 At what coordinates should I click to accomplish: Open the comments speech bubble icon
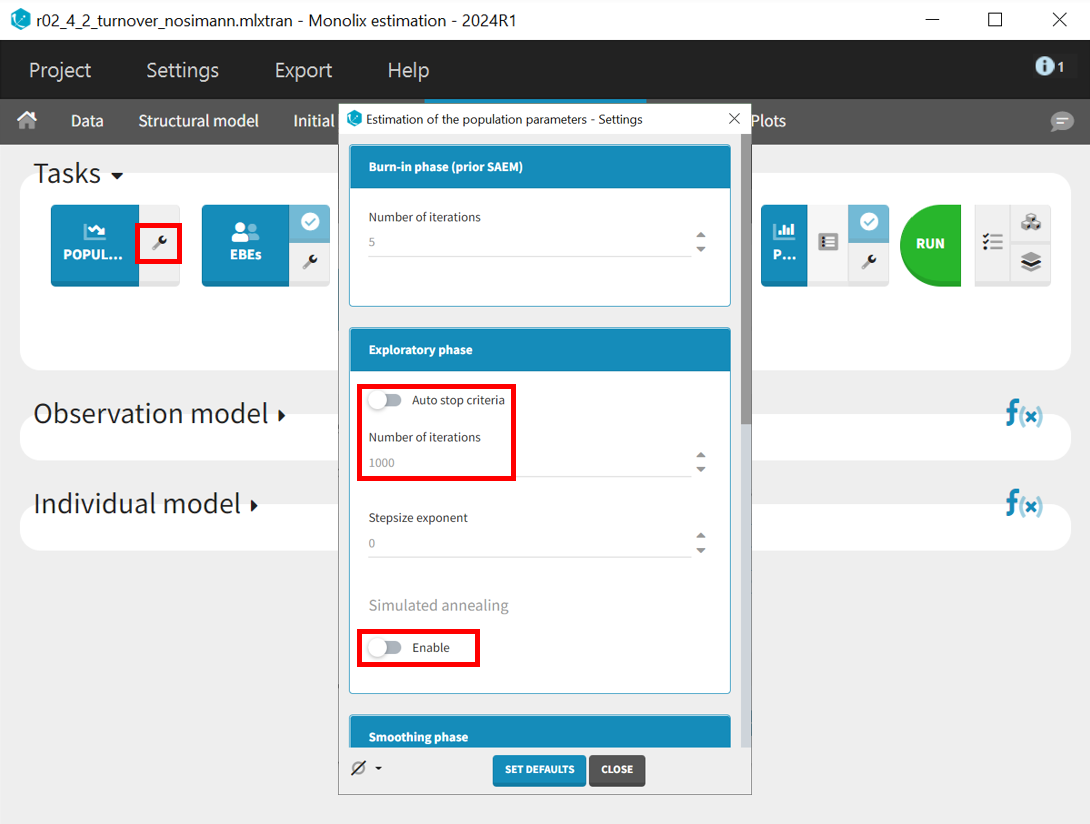1061,121
